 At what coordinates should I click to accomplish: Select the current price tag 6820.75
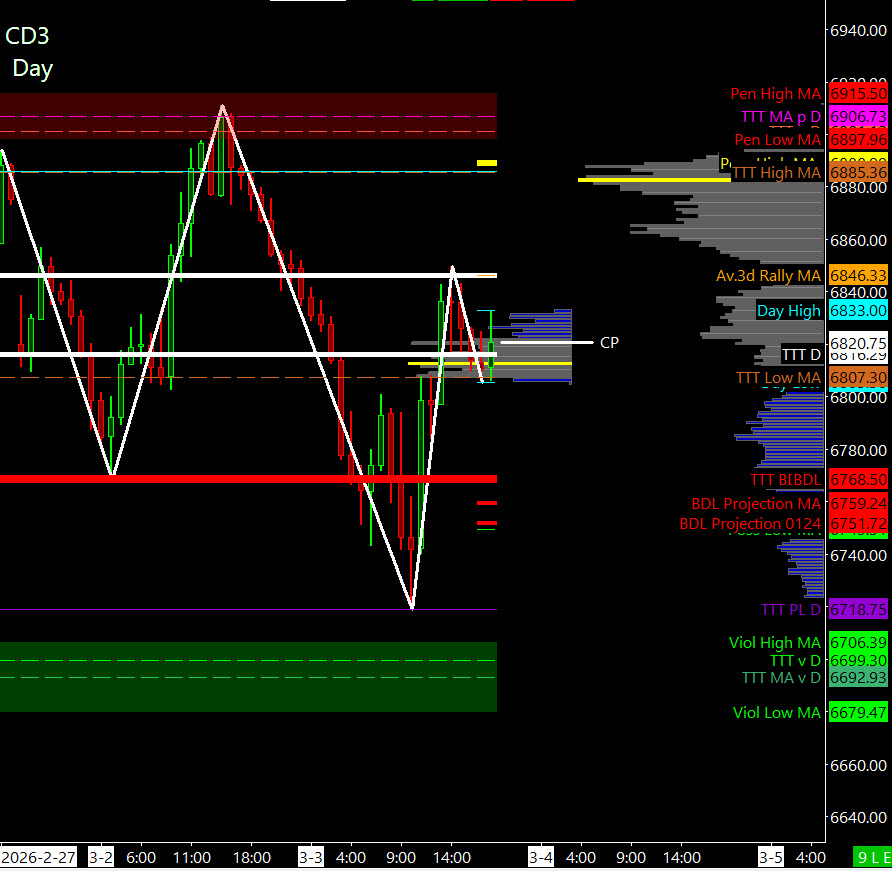coord(858,342)
